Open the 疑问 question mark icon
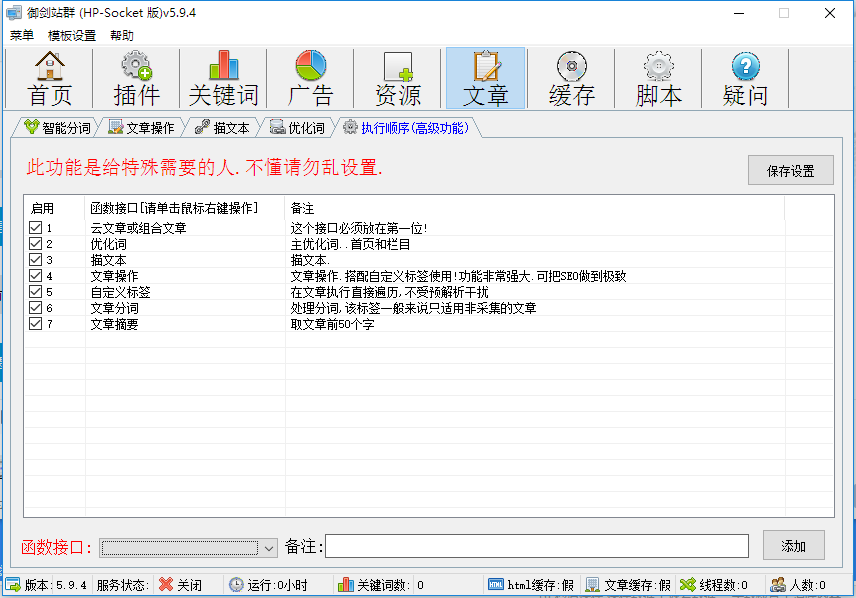 tap(745, 78)
